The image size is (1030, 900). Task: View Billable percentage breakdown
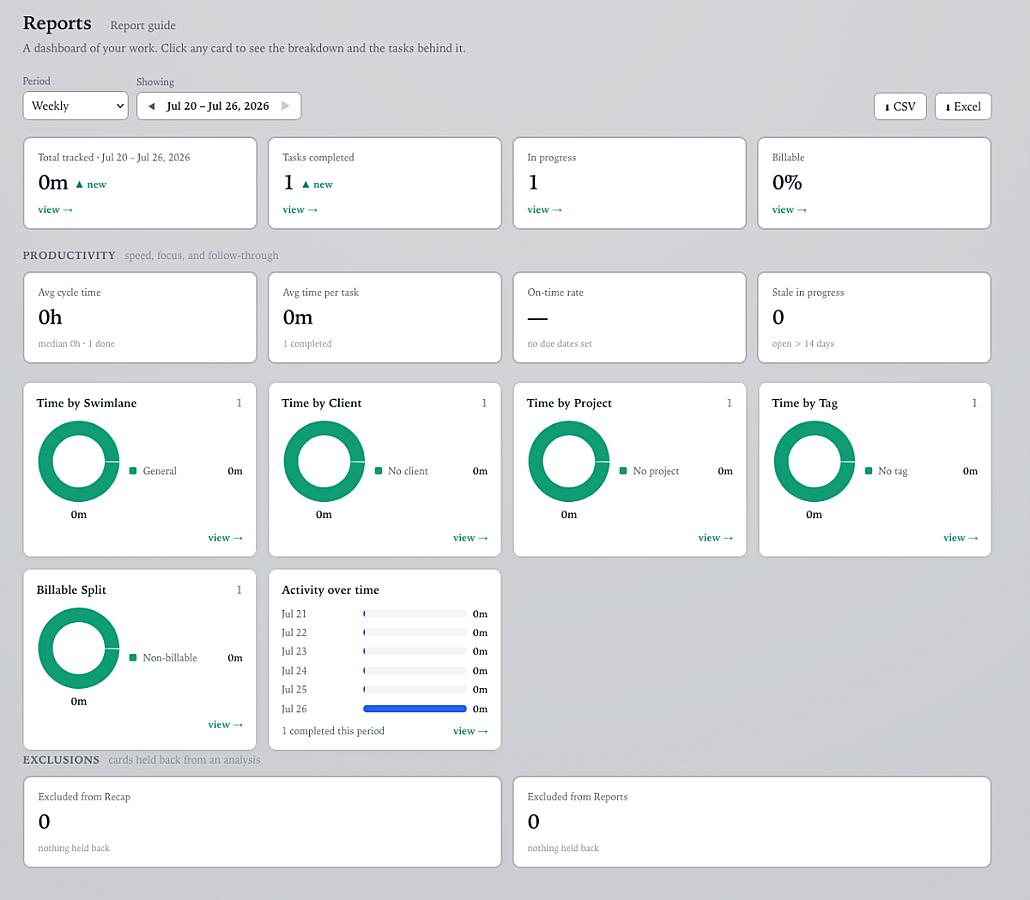coord(789,210)
